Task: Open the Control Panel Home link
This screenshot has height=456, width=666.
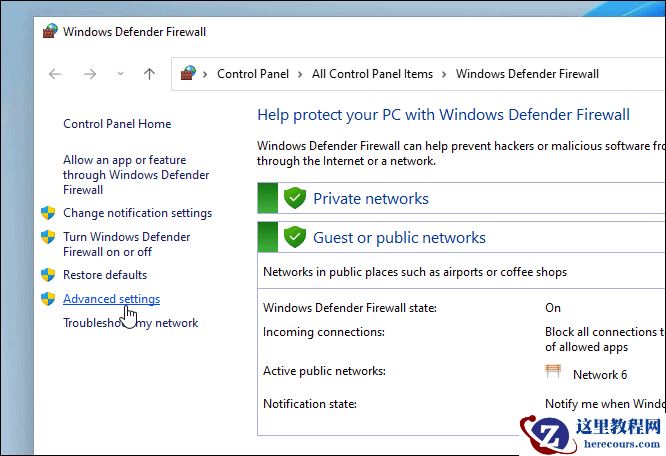Action: [x=117, y=124]
